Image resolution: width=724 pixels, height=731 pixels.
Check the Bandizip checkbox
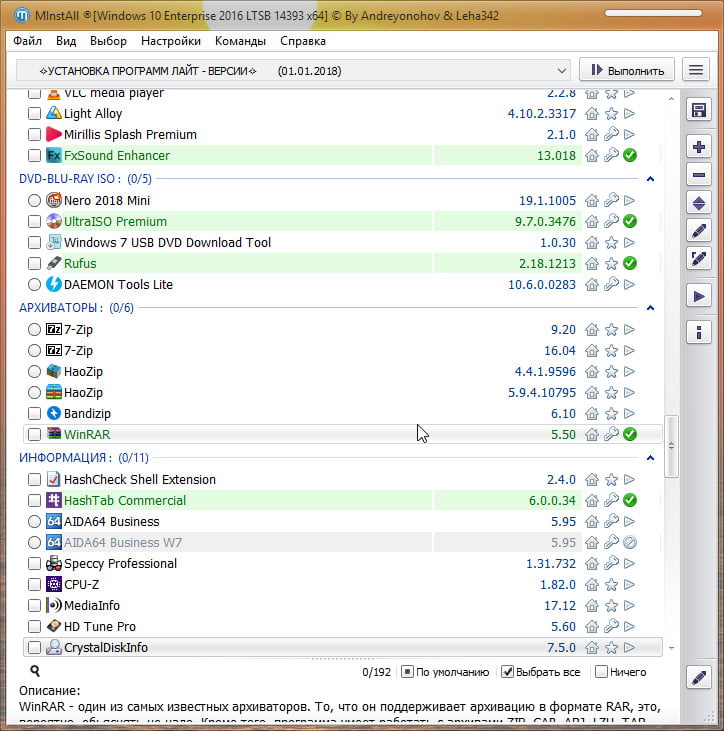click(x=35, y=413)
